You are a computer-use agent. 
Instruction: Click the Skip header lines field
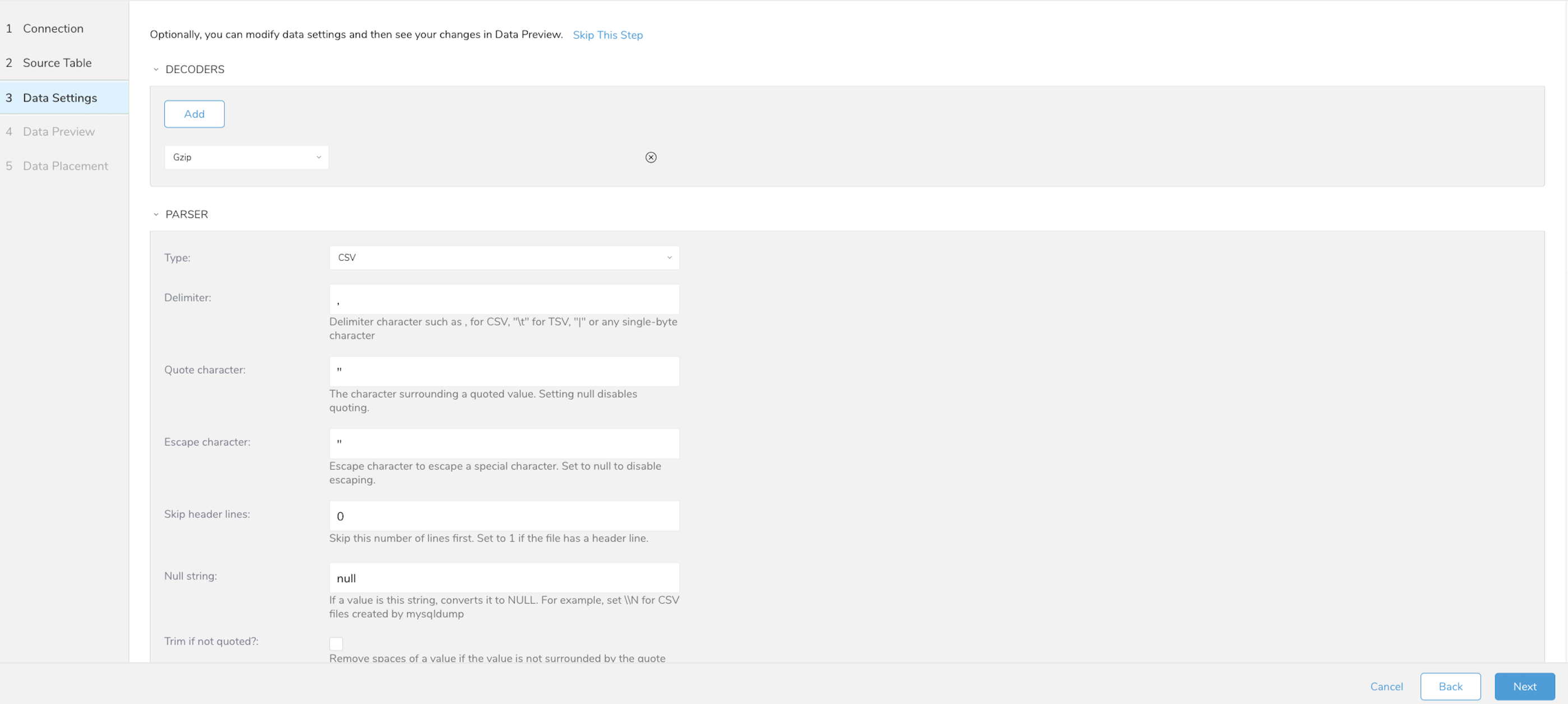pos(504,516)
